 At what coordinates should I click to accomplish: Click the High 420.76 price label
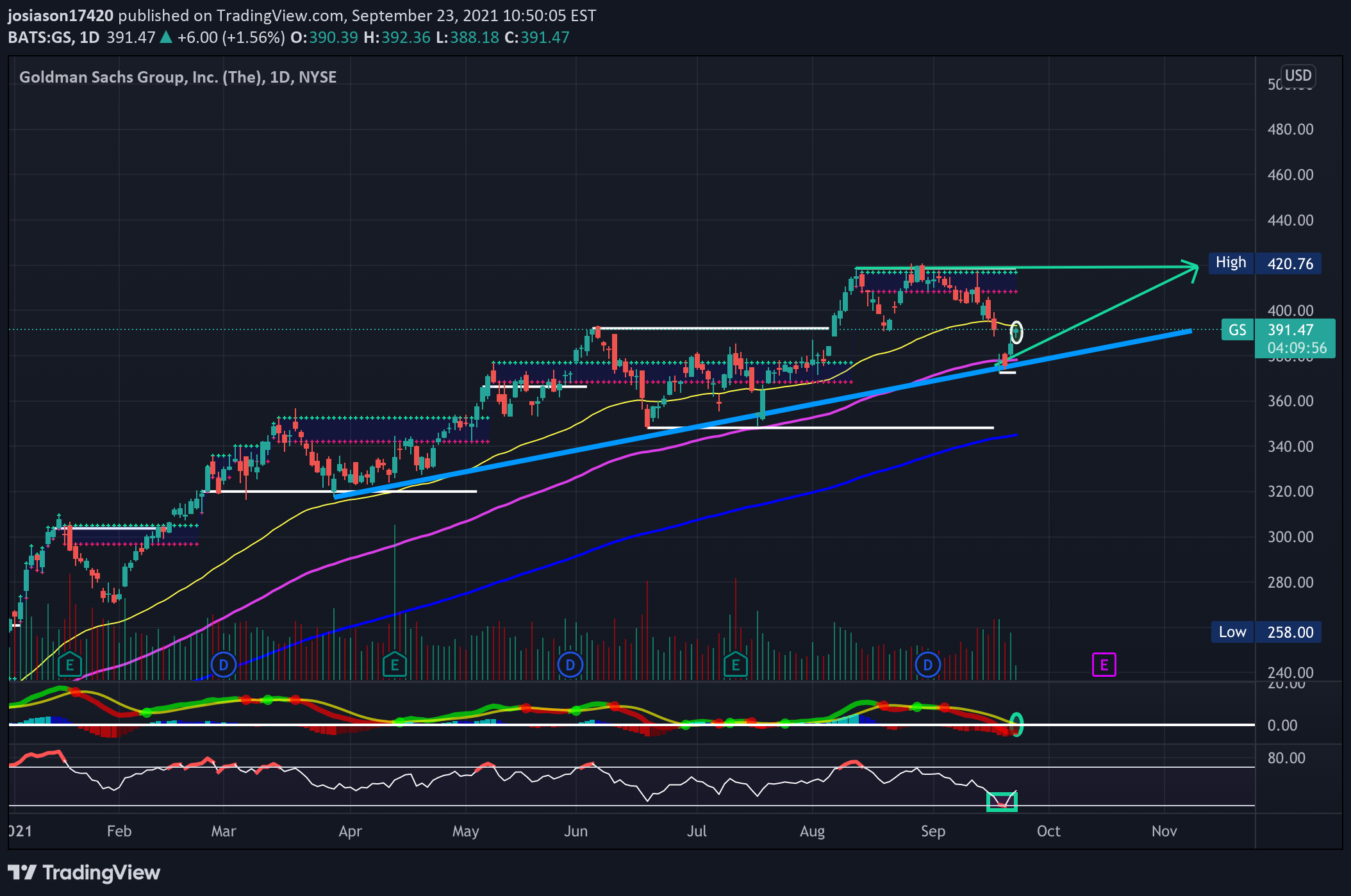click(x=1264, y=263)
